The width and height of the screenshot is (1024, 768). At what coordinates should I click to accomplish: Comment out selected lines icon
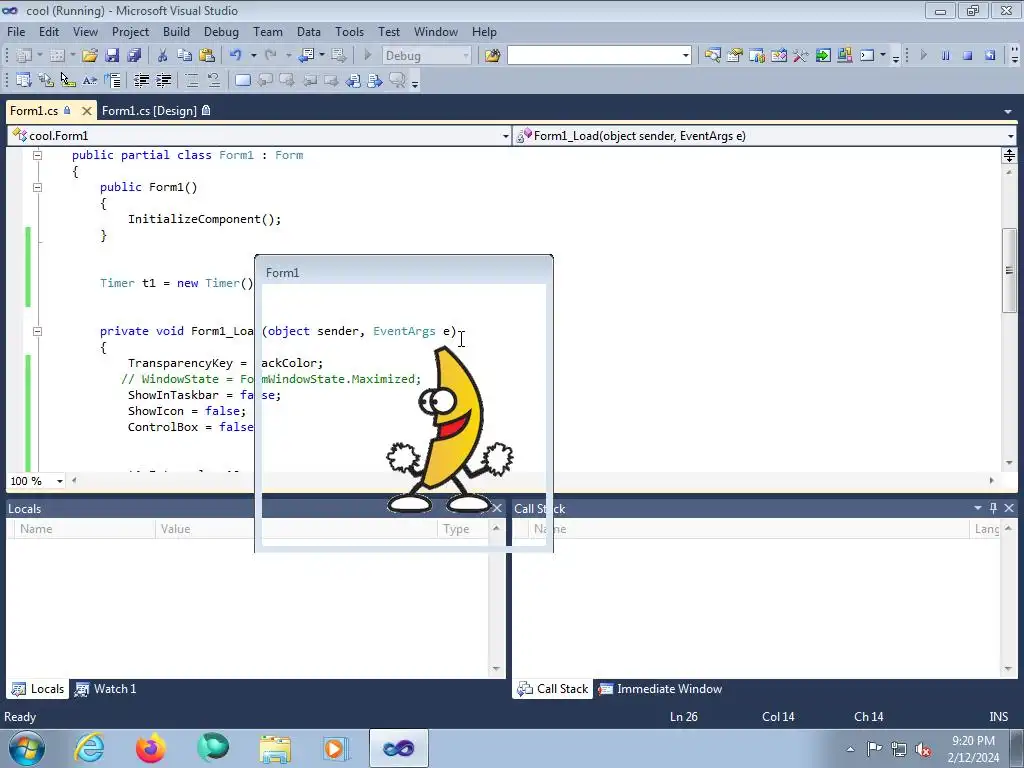tap(191, 80)
